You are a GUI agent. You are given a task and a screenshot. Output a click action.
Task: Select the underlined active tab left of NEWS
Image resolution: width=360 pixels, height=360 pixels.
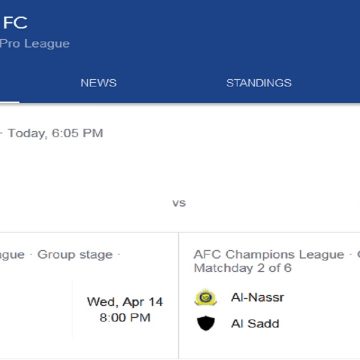click(9, 83)
